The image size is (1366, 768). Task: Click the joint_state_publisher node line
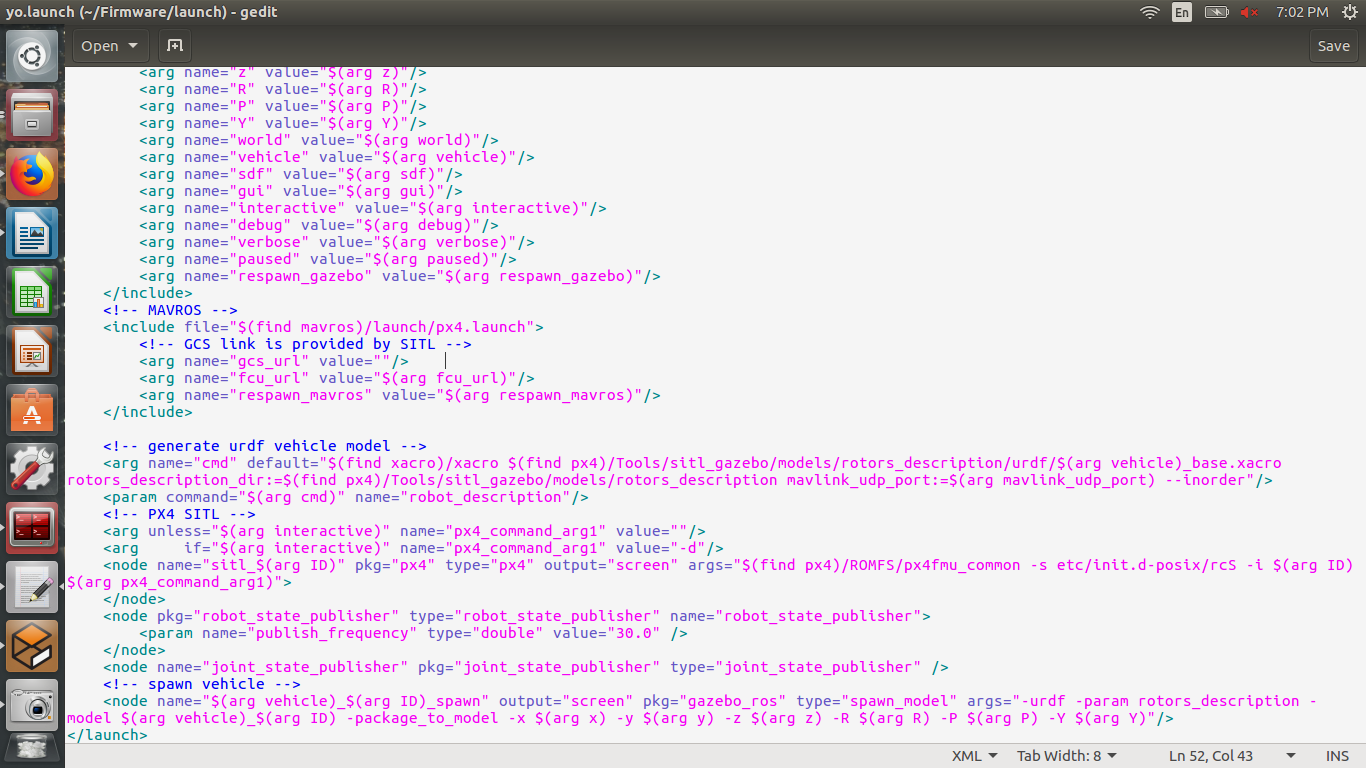(x=526, y=667)
